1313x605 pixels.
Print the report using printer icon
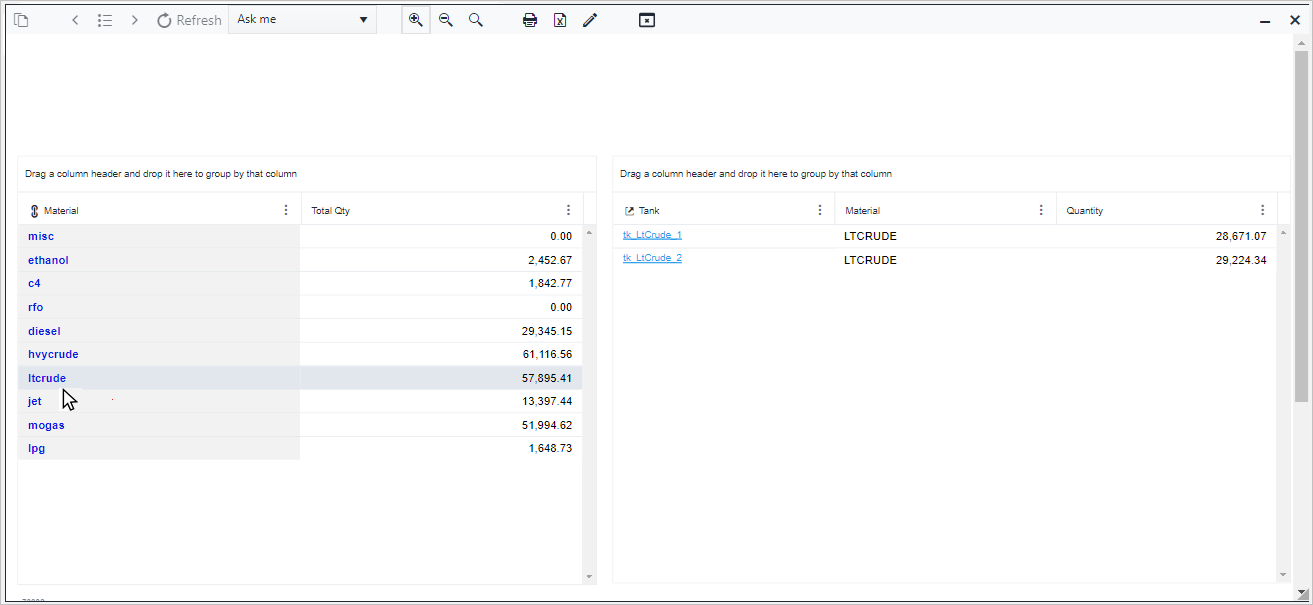[530, 20]
